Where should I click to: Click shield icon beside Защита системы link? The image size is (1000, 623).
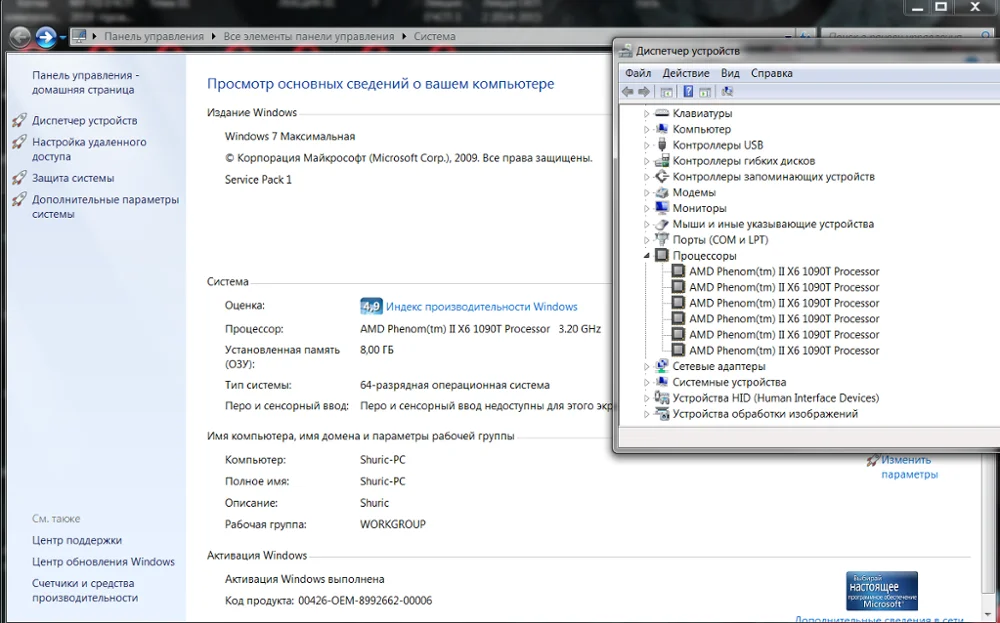[20, 177]
